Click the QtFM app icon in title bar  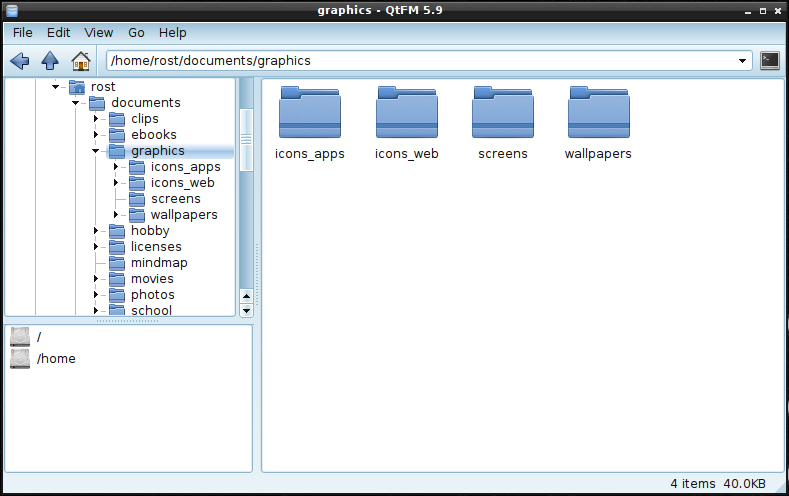(12, 10)
